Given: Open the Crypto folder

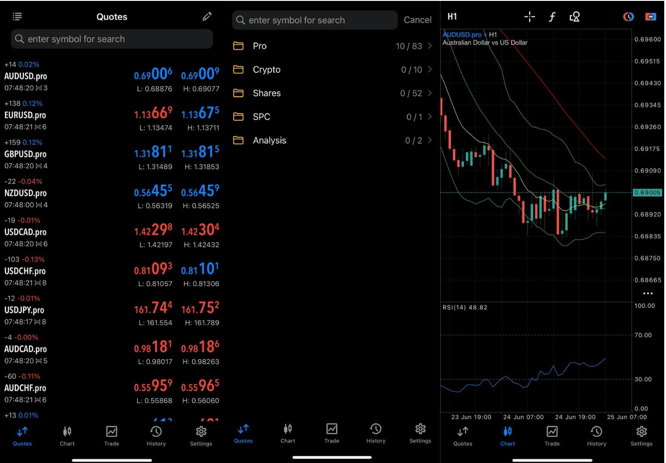Looking at the screenshot, I should coord(333,70).
